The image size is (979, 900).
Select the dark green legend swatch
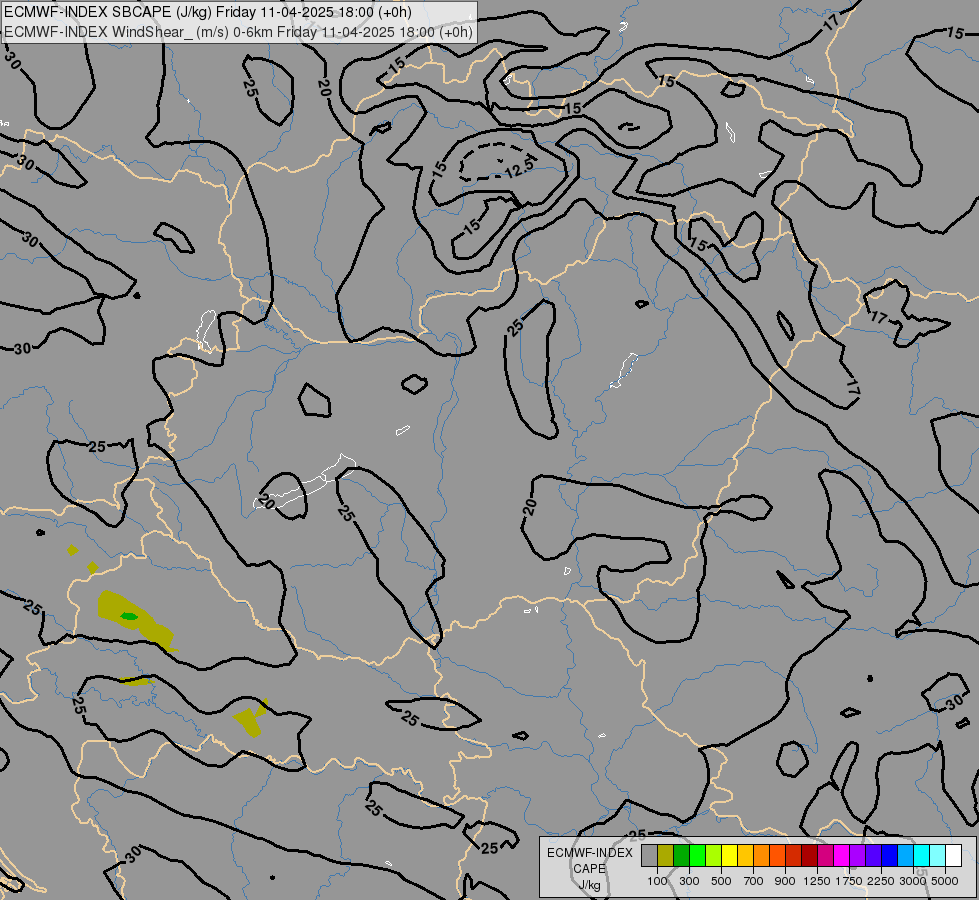point(681,856)
